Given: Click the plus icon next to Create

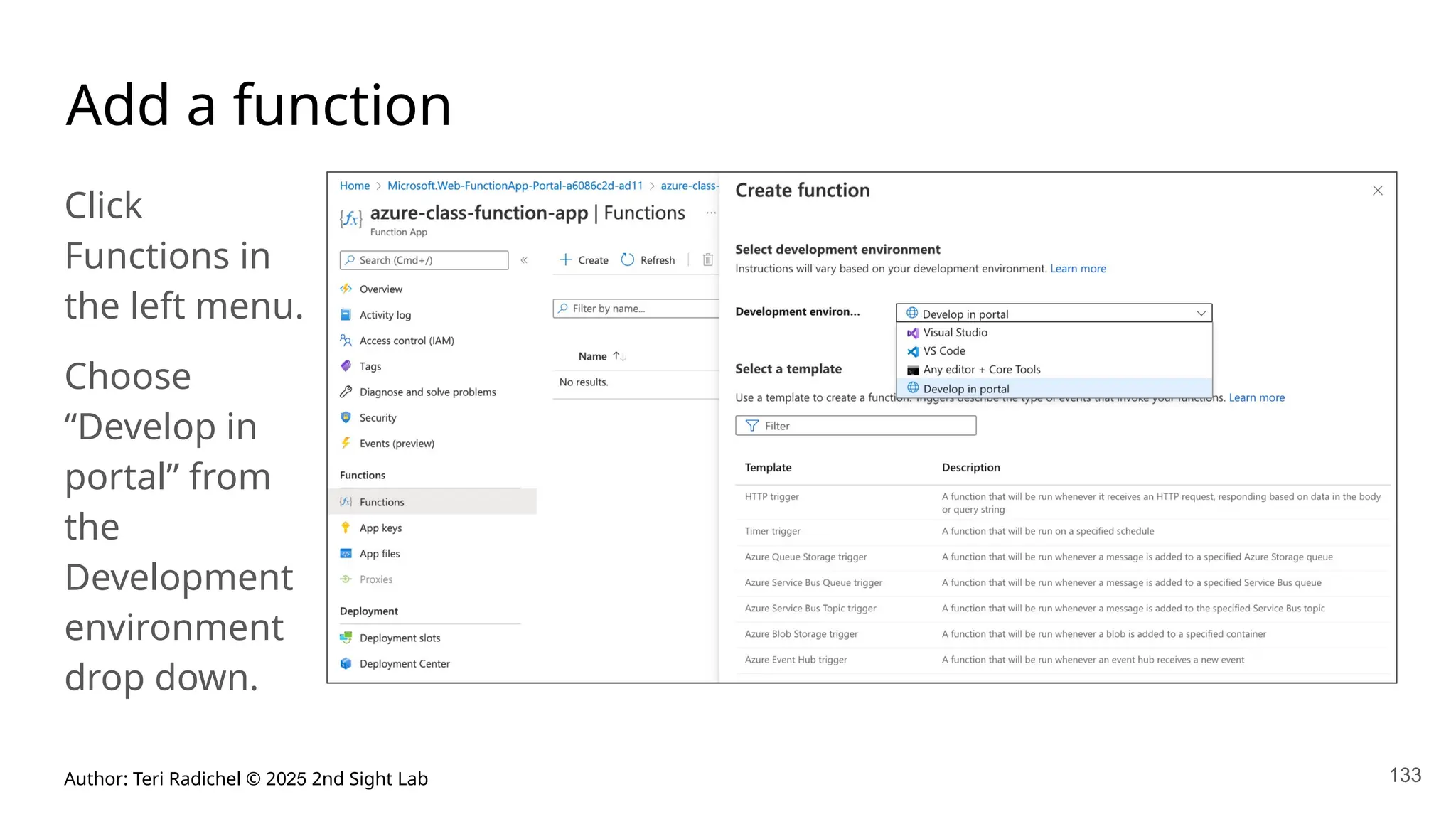Looking at the screenshot, I should click(566, 259).
